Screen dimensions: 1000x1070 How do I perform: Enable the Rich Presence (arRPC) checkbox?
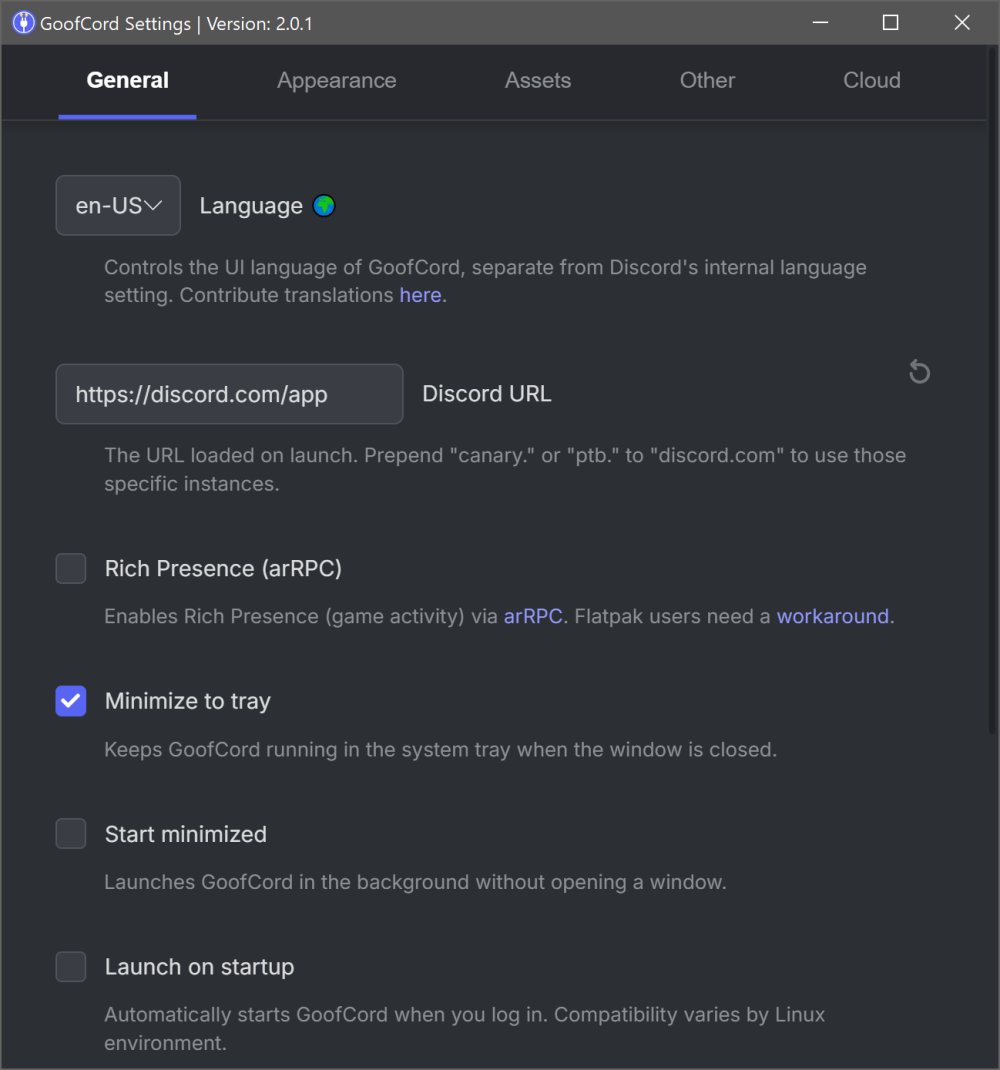[x=71, y=569]
